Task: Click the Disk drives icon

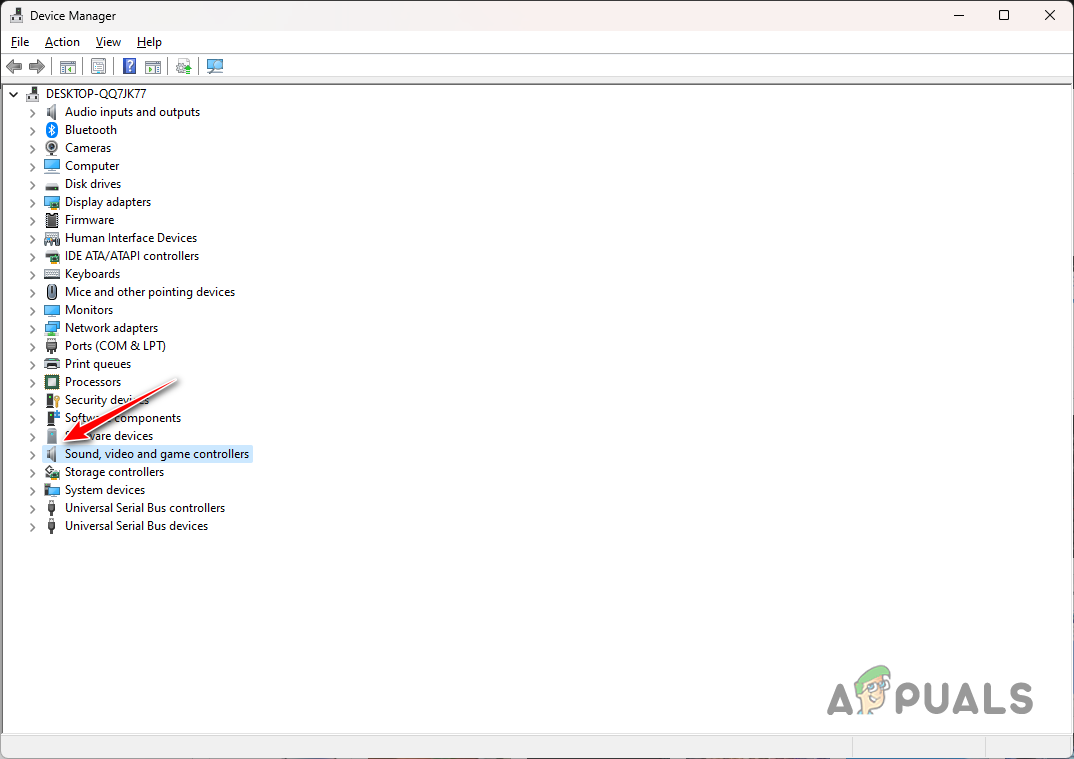Action: click(52, 184)
